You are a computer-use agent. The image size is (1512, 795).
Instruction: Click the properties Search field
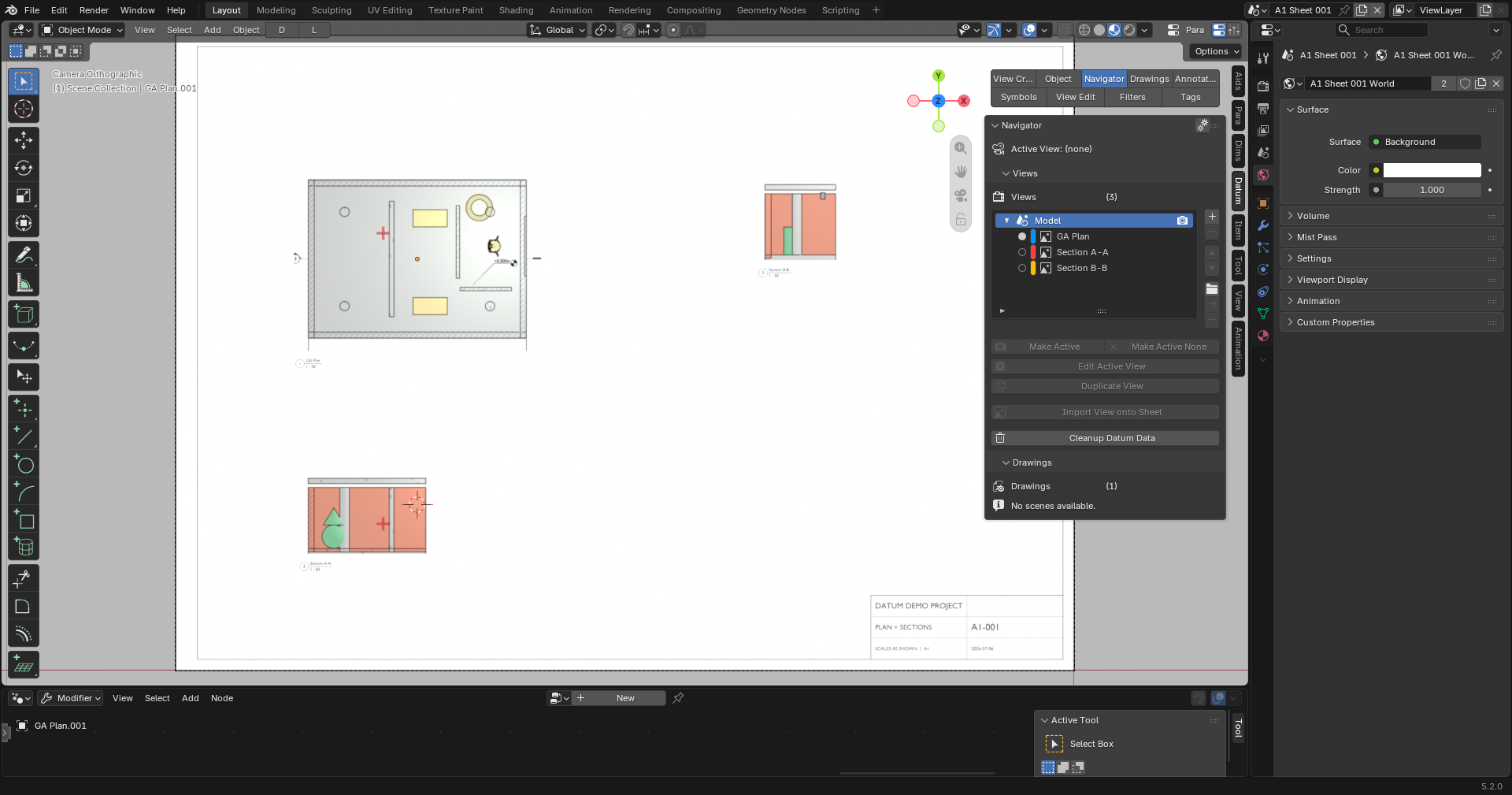[1382, 30]
